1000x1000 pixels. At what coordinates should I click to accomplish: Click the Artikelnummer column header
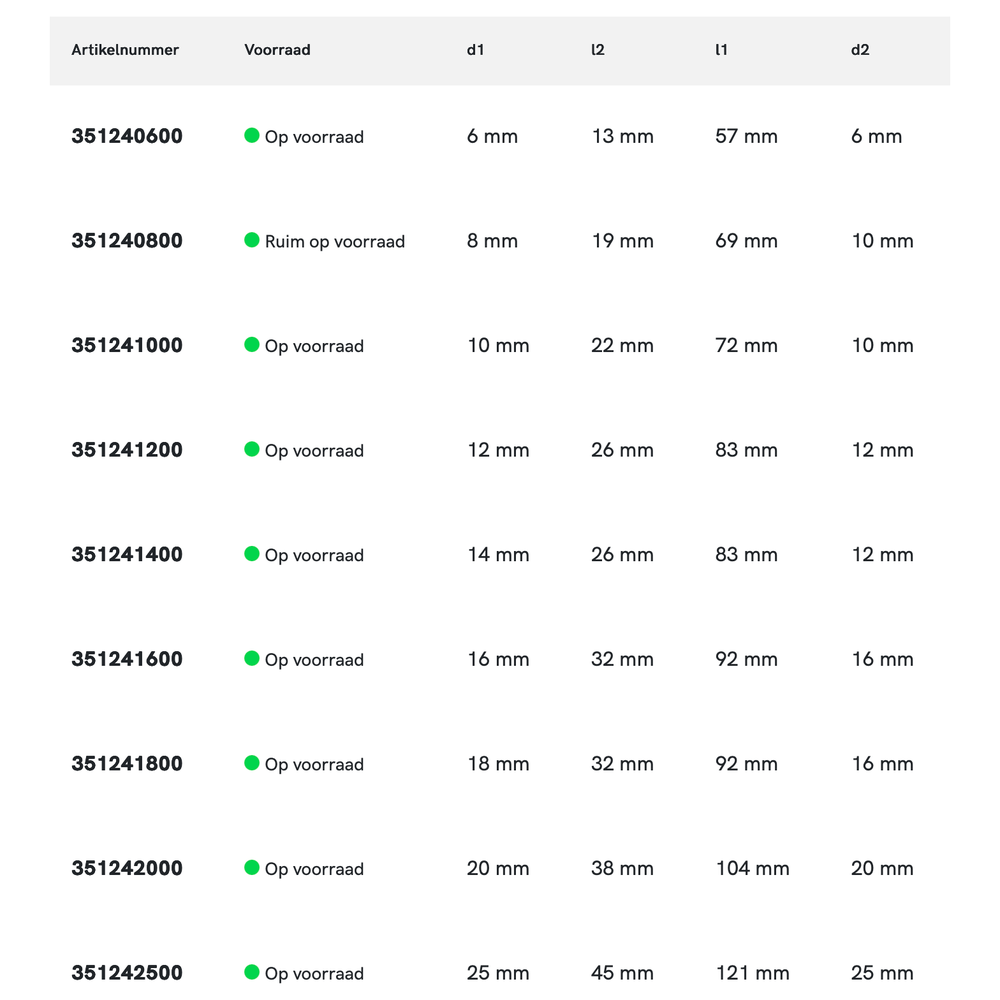(x=125, y=50)
